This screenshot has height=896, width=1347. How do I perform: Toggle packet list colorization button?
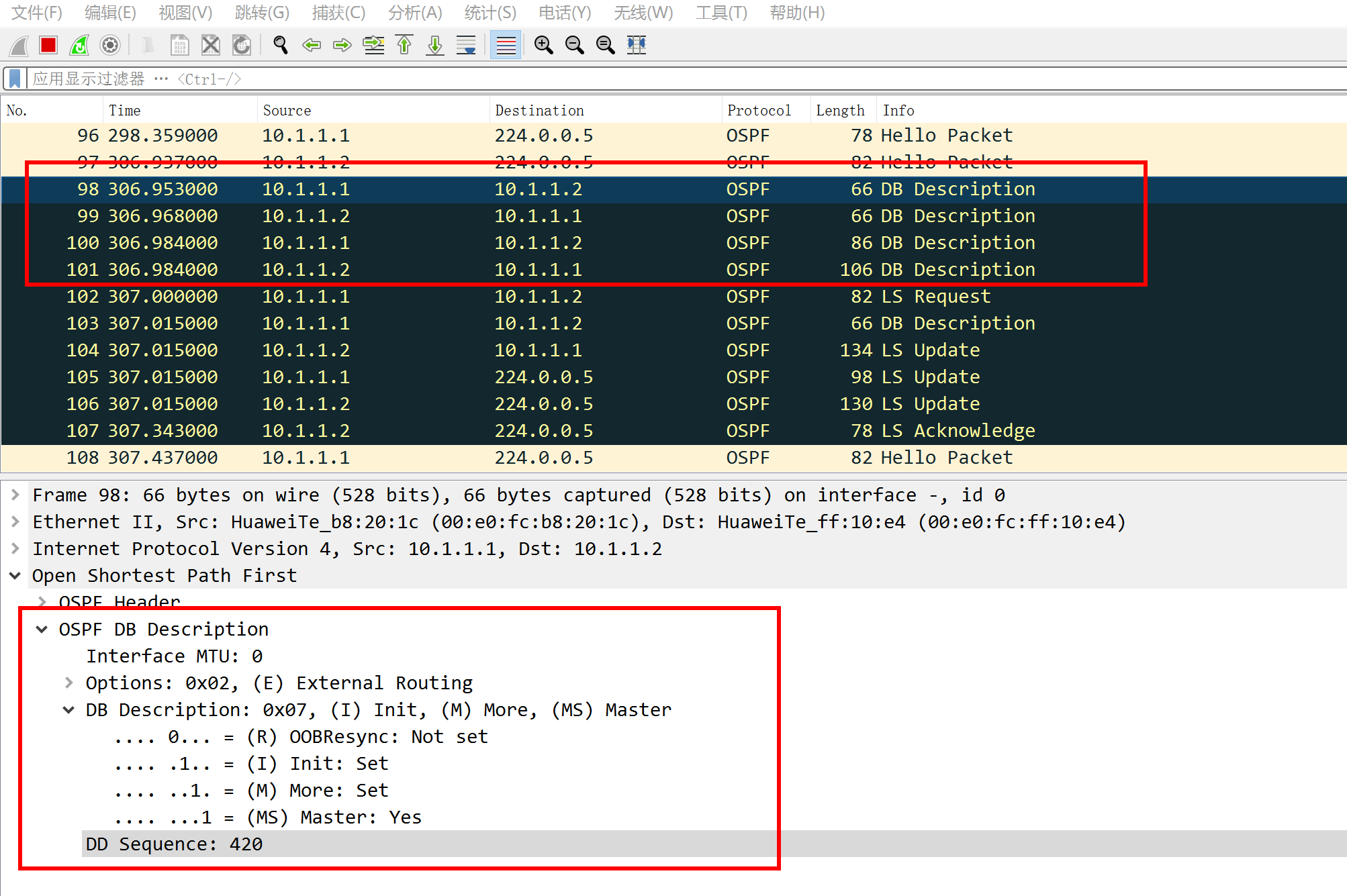pyautogui.click(x=506, y=45)
